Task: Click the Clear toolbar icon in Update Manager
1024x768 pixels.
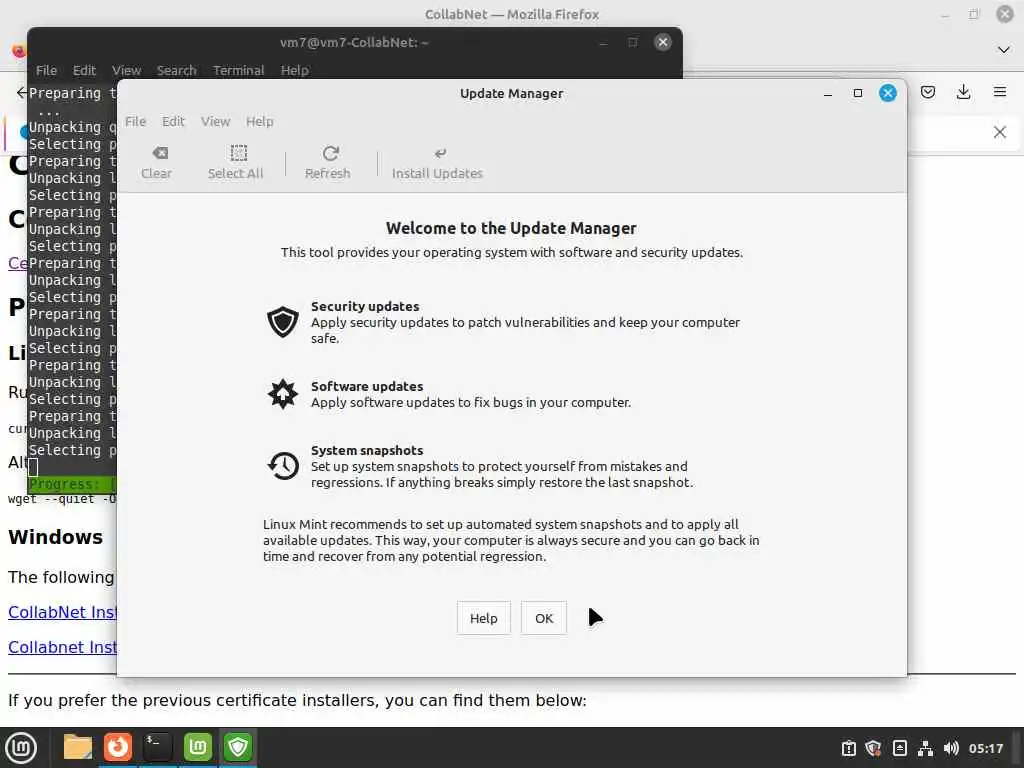Action: click(157, 163)
